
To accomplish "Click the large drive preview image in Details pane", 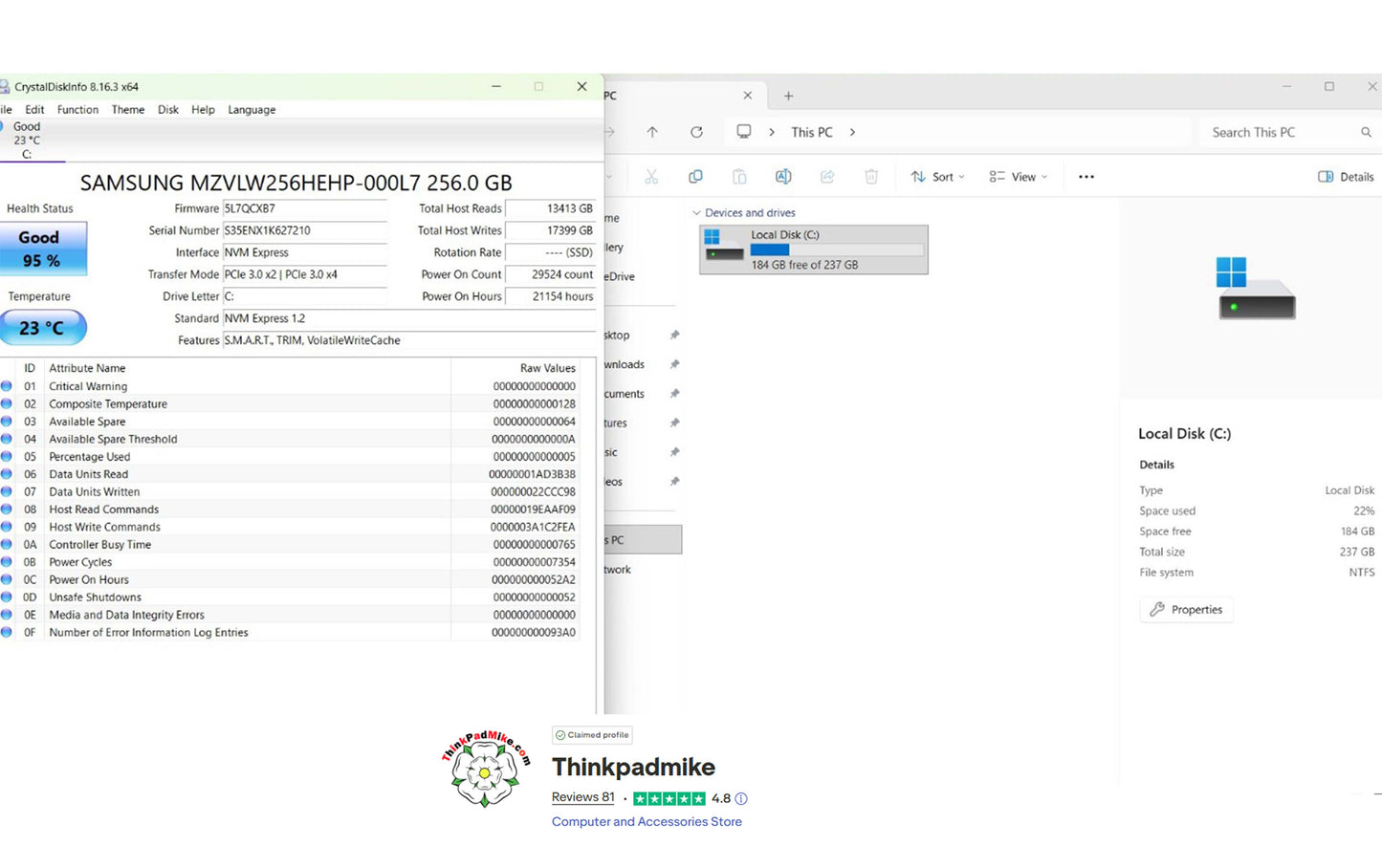I will 1256,288.
